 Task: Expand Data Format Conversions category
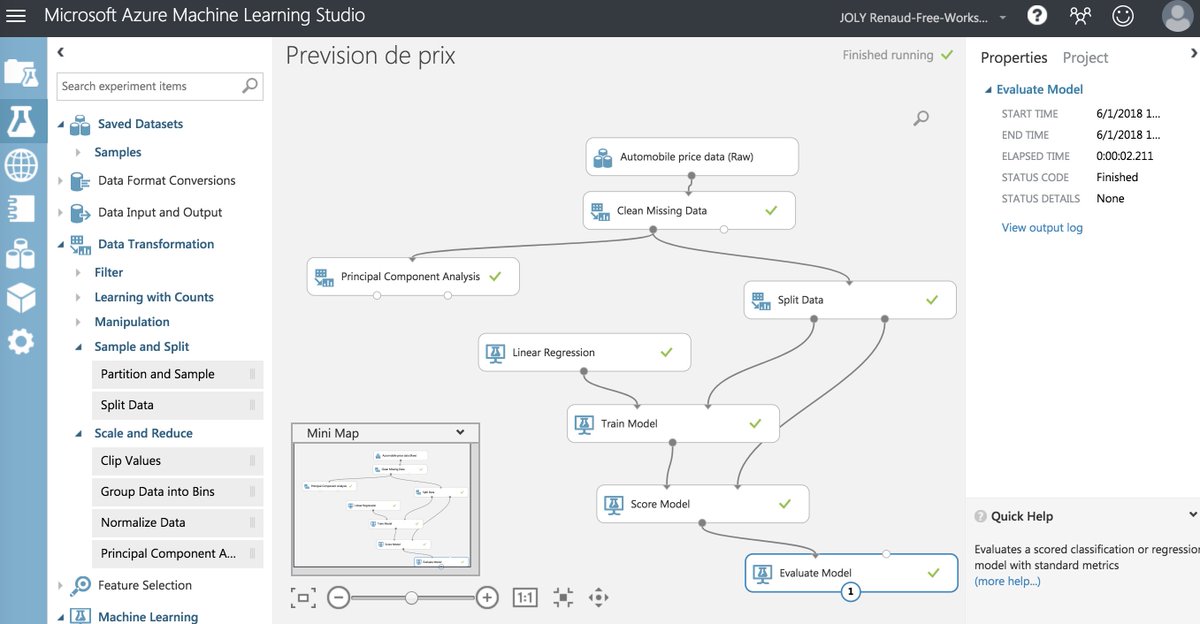(x=60, y=181)
